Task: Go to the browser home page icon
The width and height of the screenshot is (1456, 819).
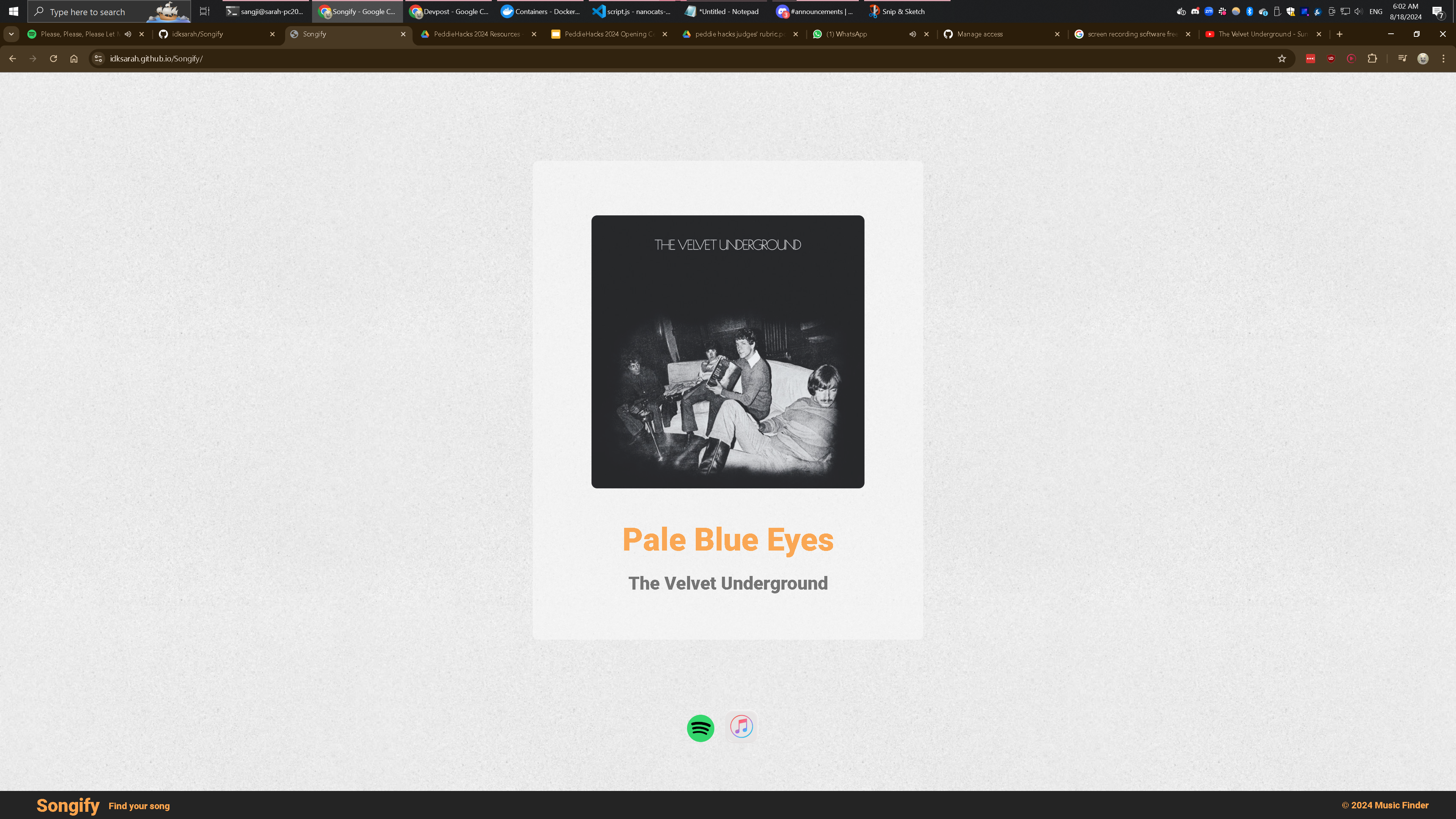Action: coord(74,59)
